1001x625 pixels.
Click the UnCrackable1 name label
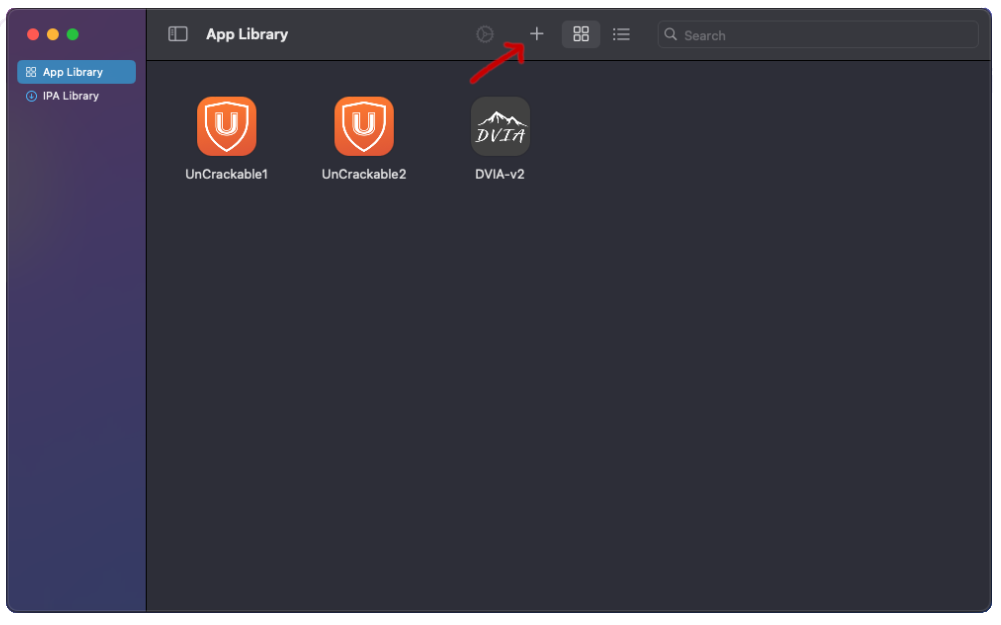(227, 174)
